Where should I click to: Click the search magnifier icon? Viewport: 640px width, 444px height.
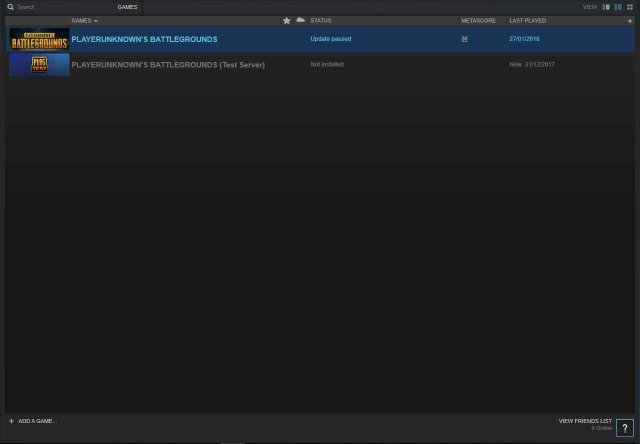[11, 7]
